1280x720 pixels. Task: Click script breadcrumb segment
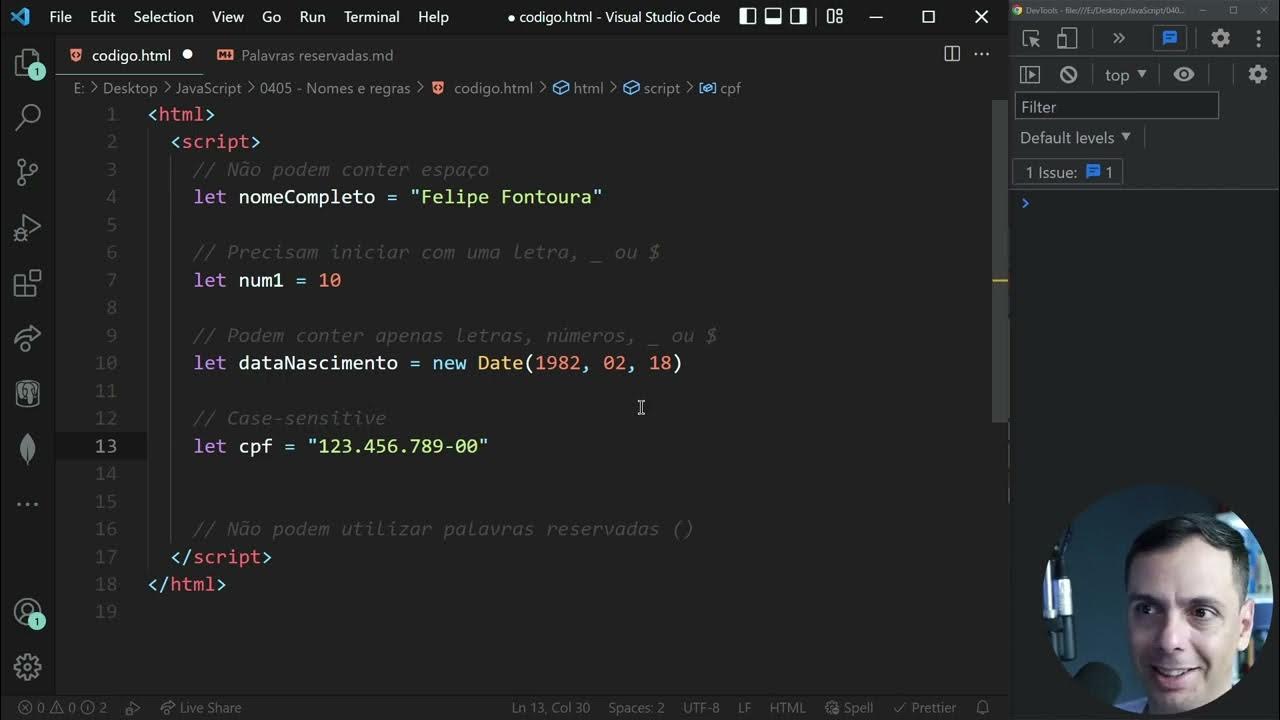pyautogui.click(x=651, y=88)
